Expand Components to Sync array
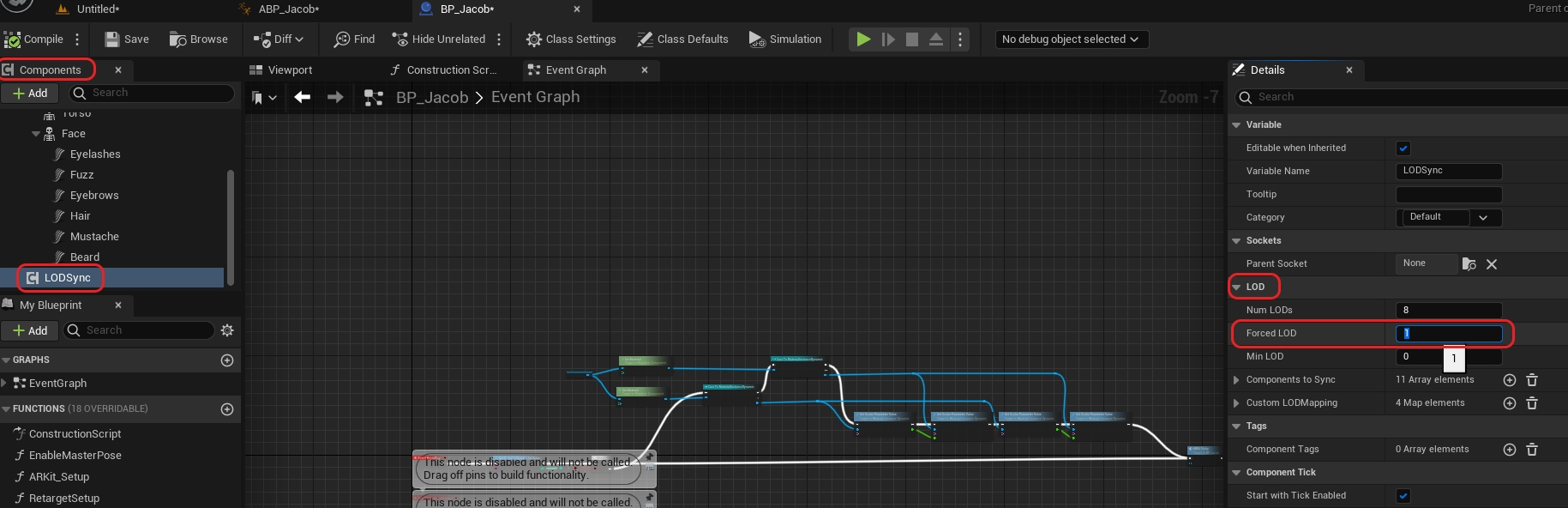This screenshot has width=1568, height=508. (1236, 380)
